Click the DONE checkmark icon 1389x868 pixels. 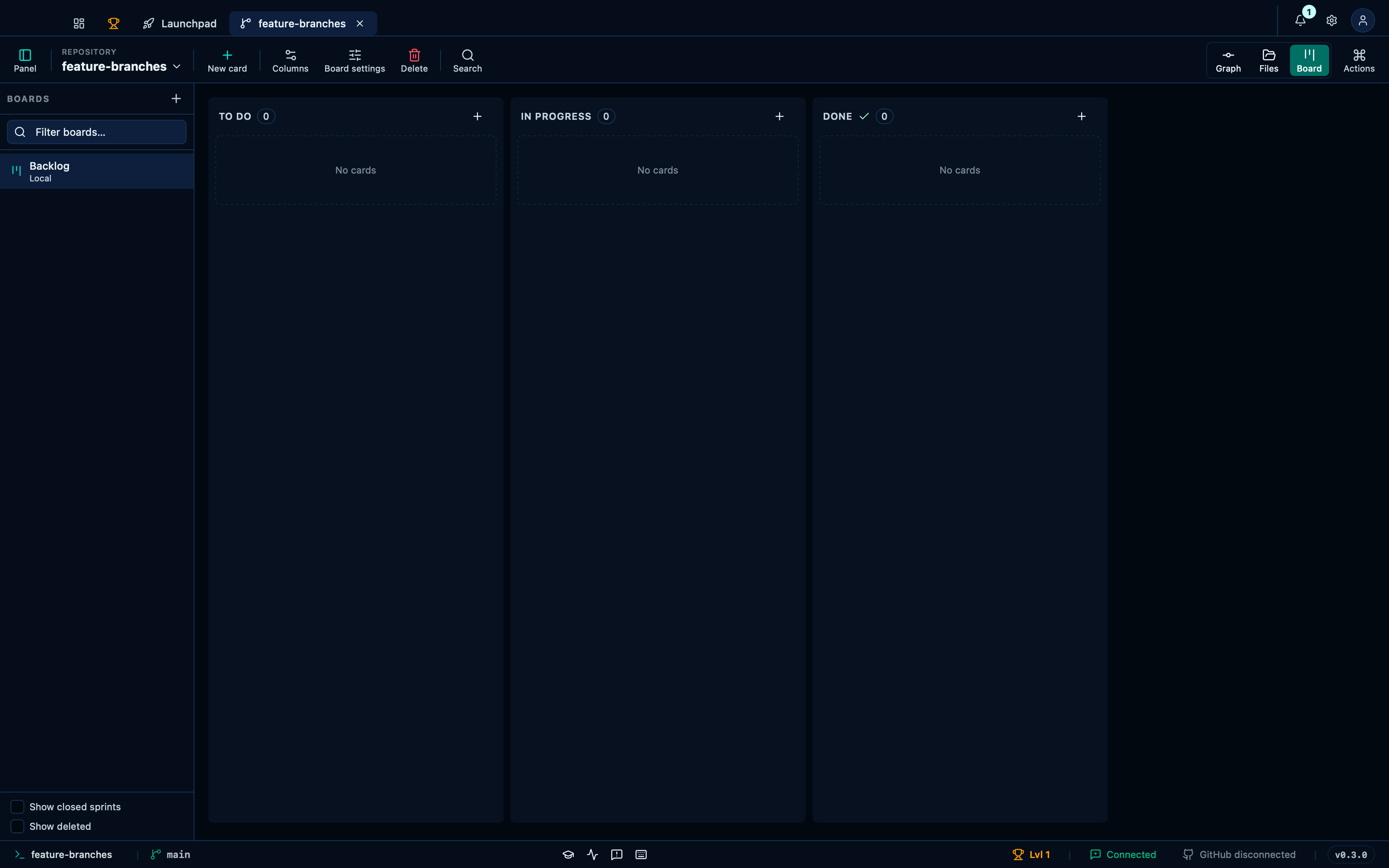(864, 117)
